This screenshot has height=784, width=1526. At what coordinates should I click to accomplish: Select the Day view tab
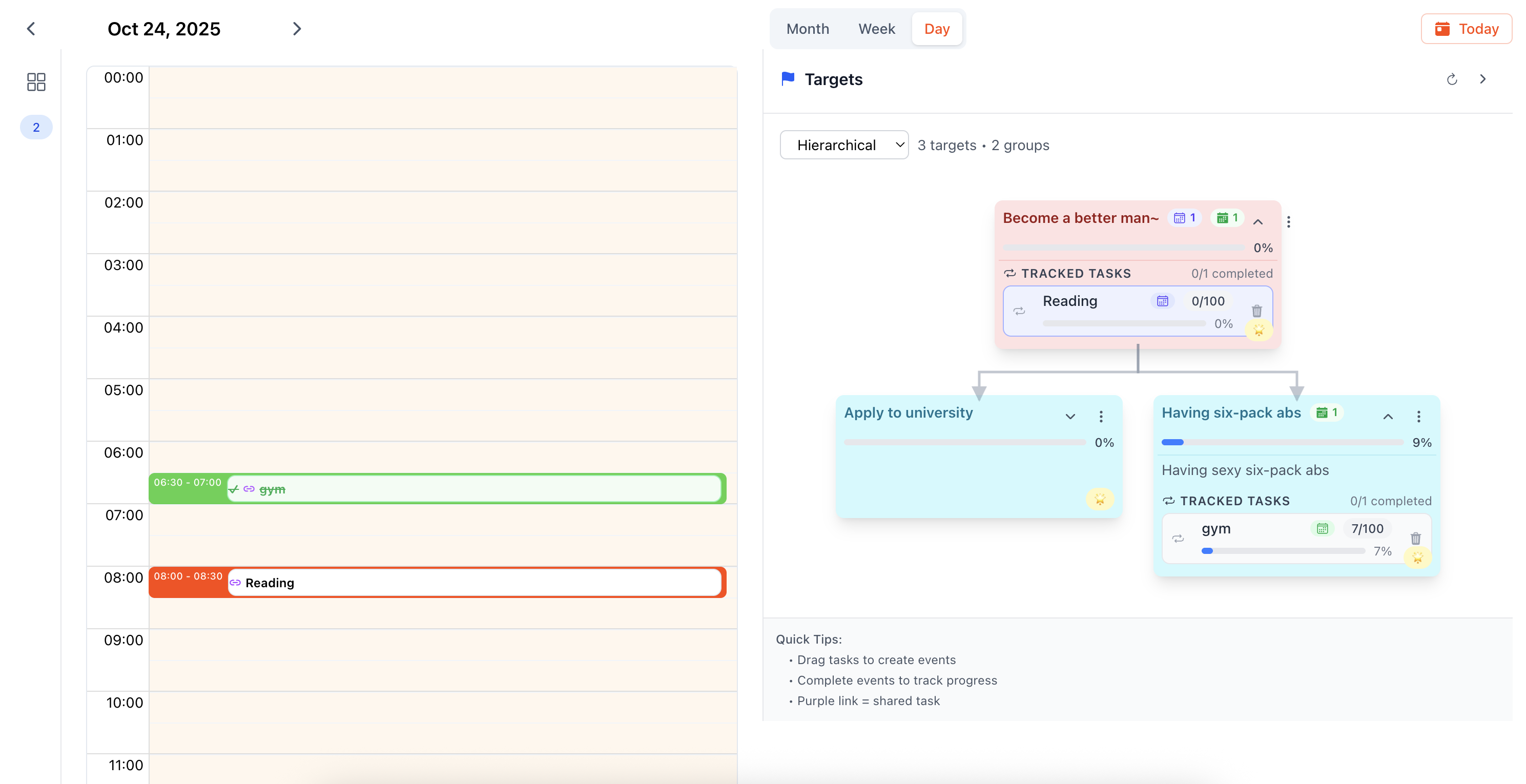(936, 29)
